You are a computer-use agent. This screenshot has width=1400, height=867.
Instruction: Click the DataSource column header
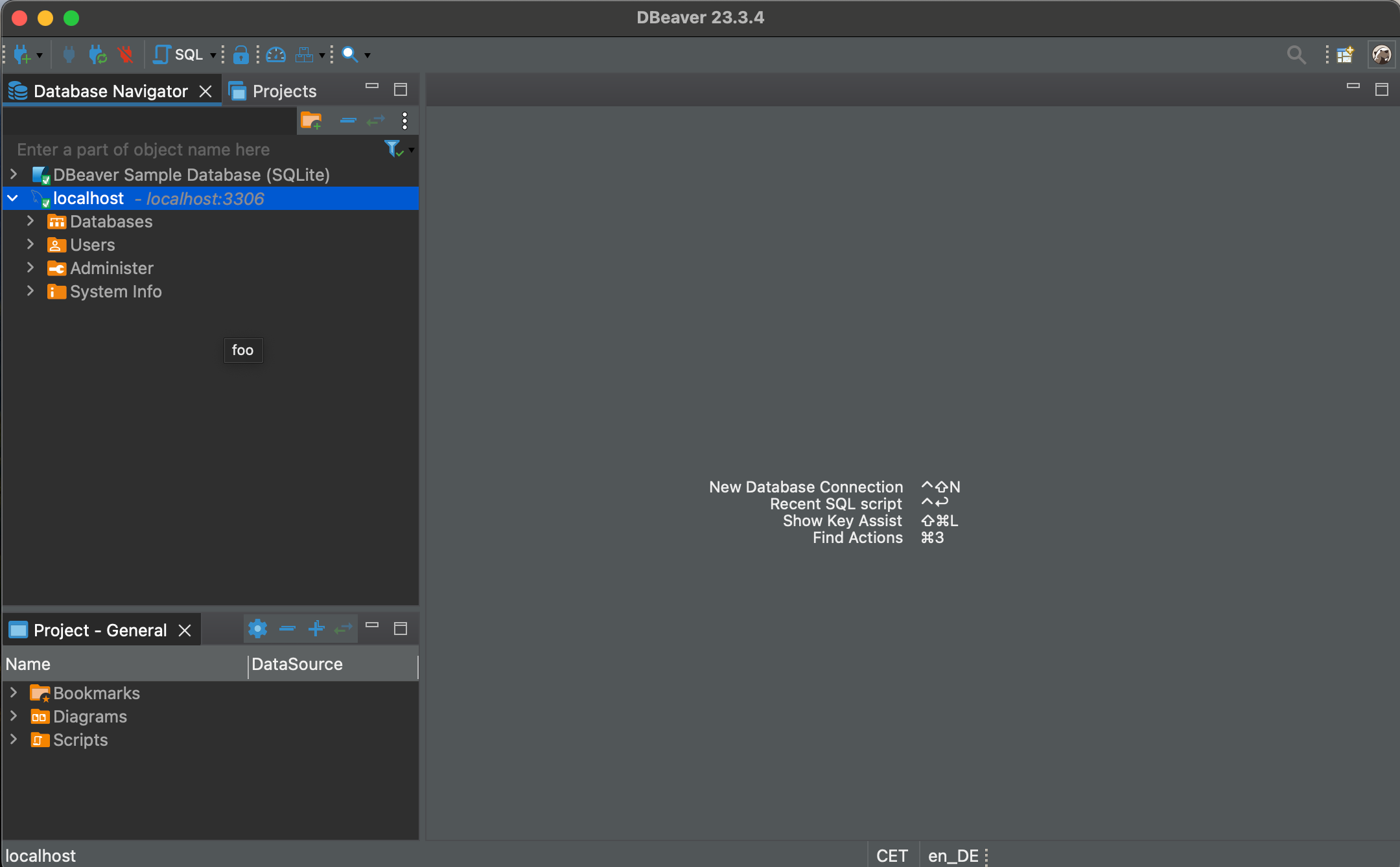297,664
